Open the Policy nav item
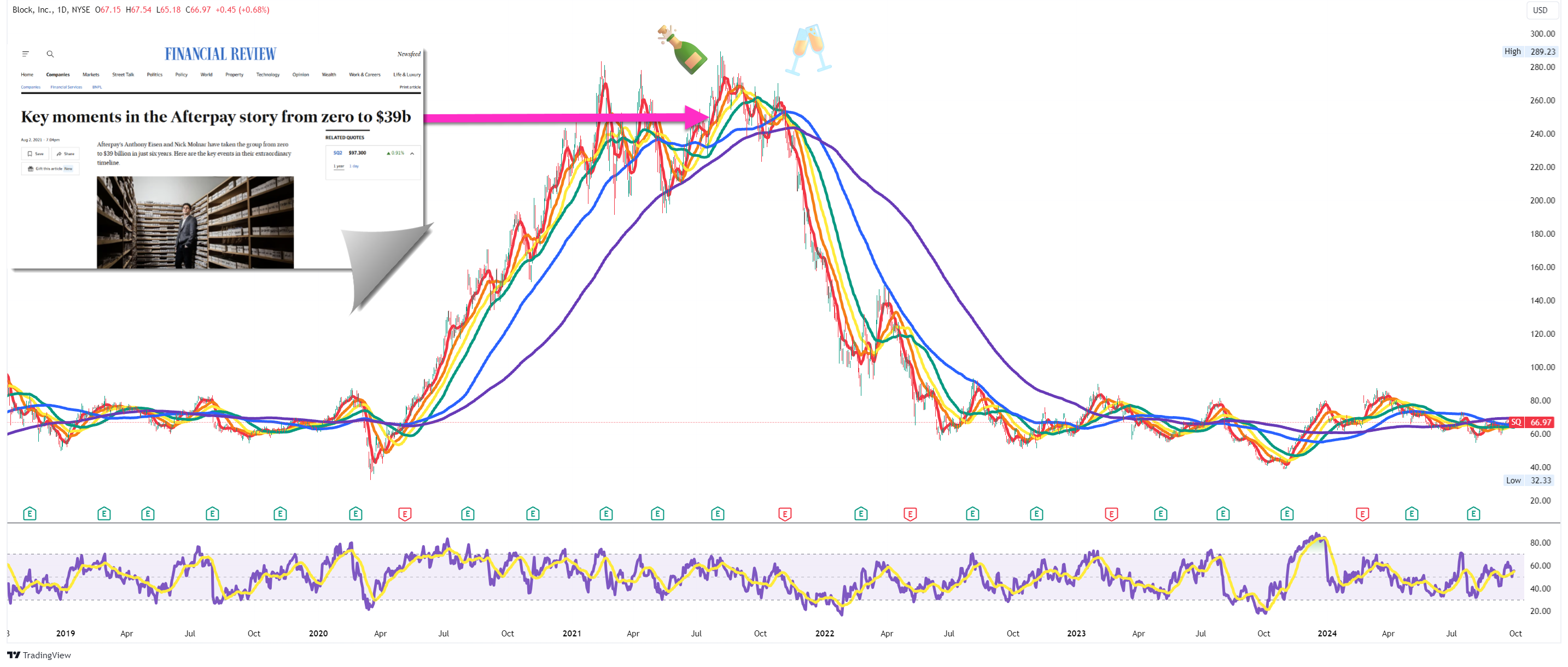1568x667 pixels. (x=182, y=75)
